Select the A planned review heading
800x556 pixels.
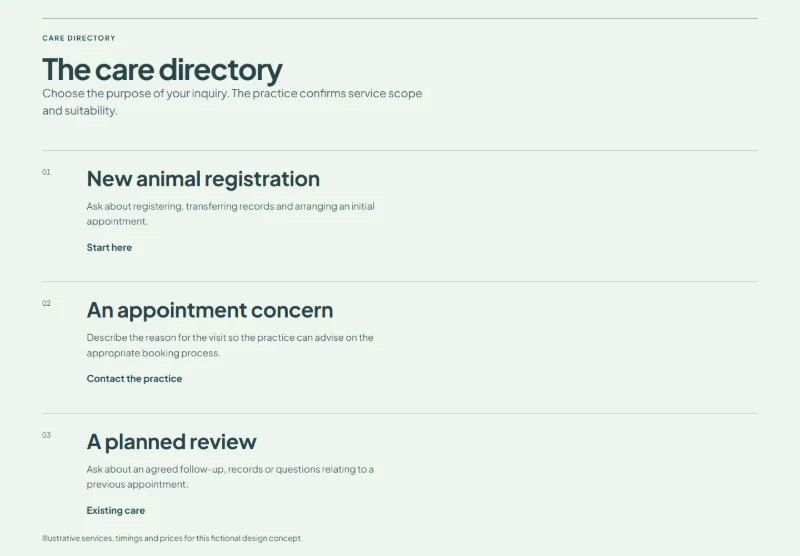(x=171, y=442)
